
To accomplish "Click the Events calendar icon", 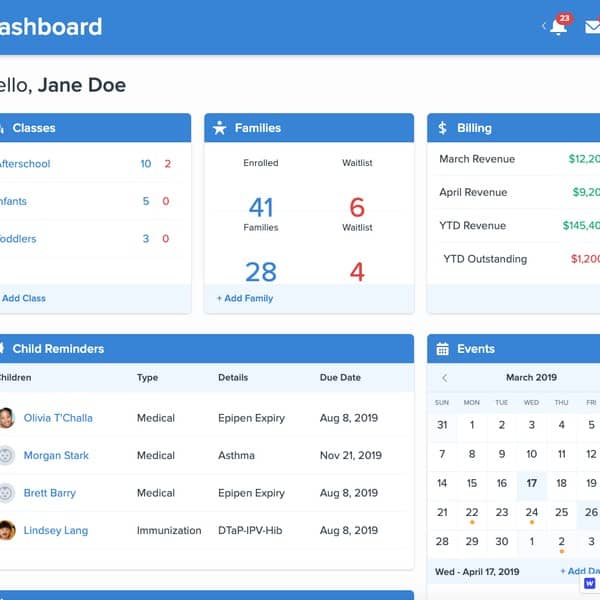I will [x=442, y=349].
